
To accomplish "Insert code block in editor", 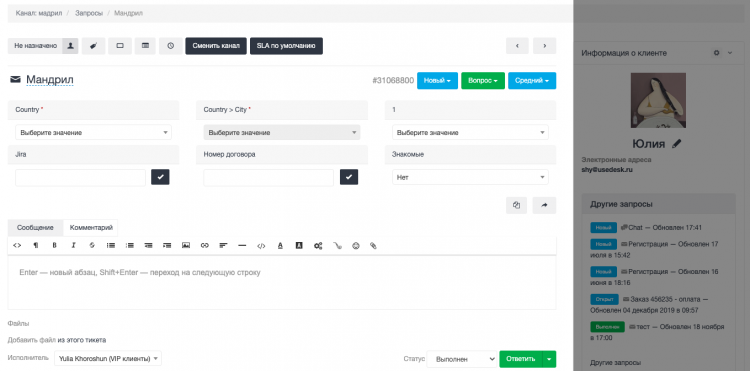I will pyautogui.click(x=261, y=246).
